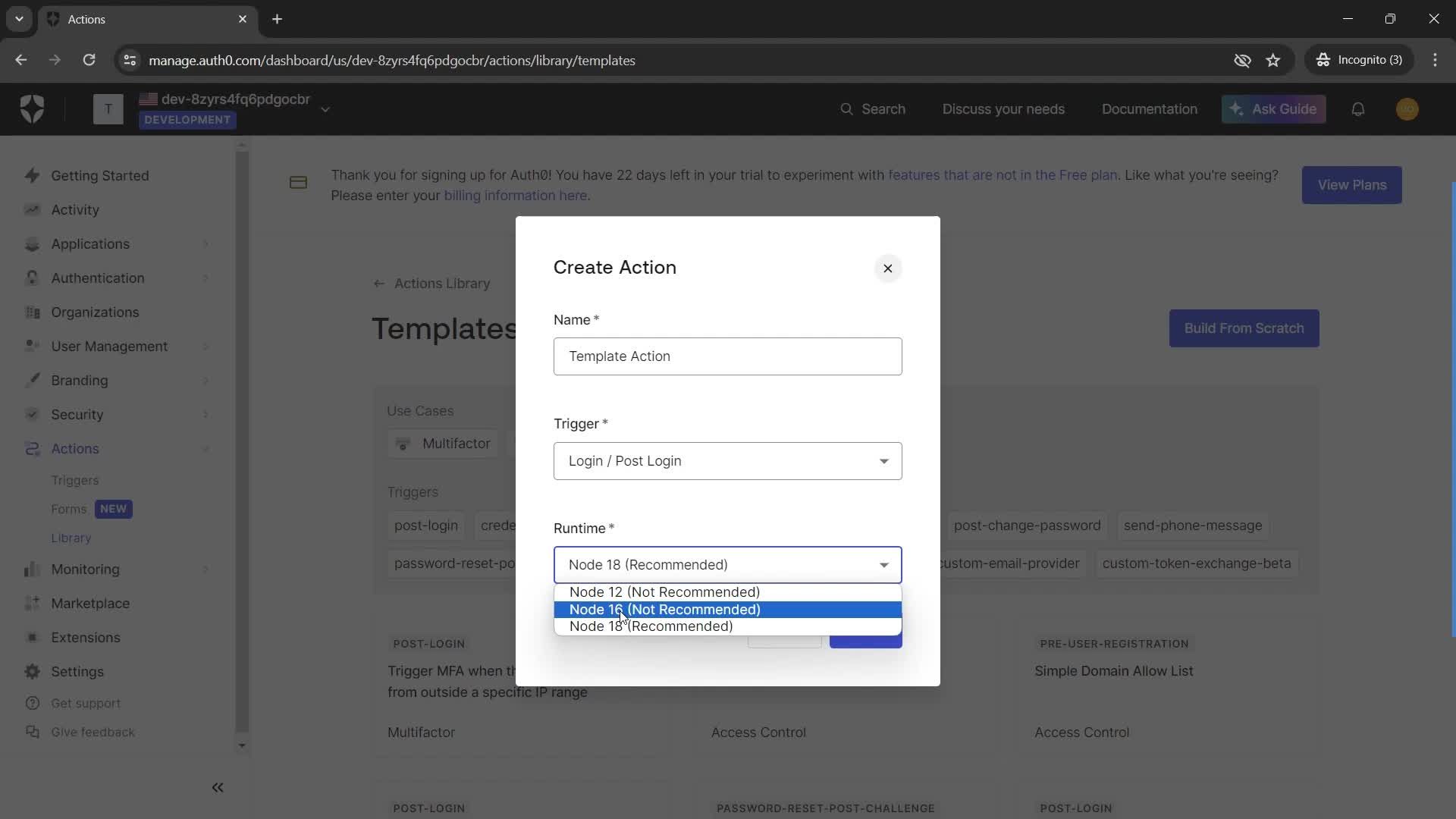Choose Node 18 (Recommended) from list
1456x819 pixels.
[727, 626]
